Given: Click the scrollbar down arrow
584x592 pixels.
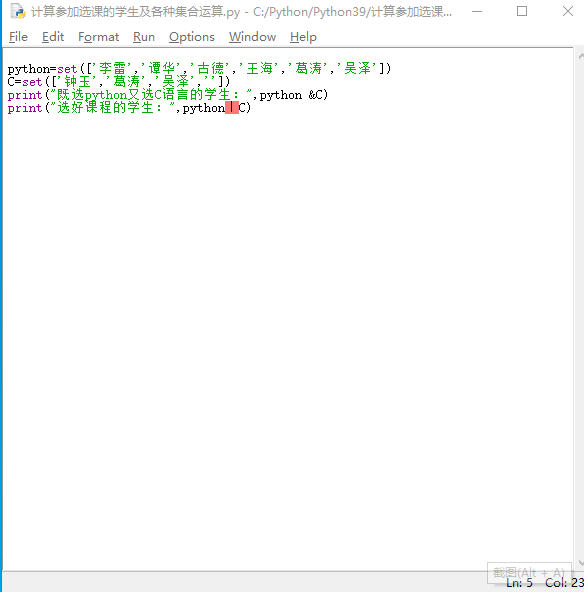Looking at the screenshot, I should (x=581, y=563).
